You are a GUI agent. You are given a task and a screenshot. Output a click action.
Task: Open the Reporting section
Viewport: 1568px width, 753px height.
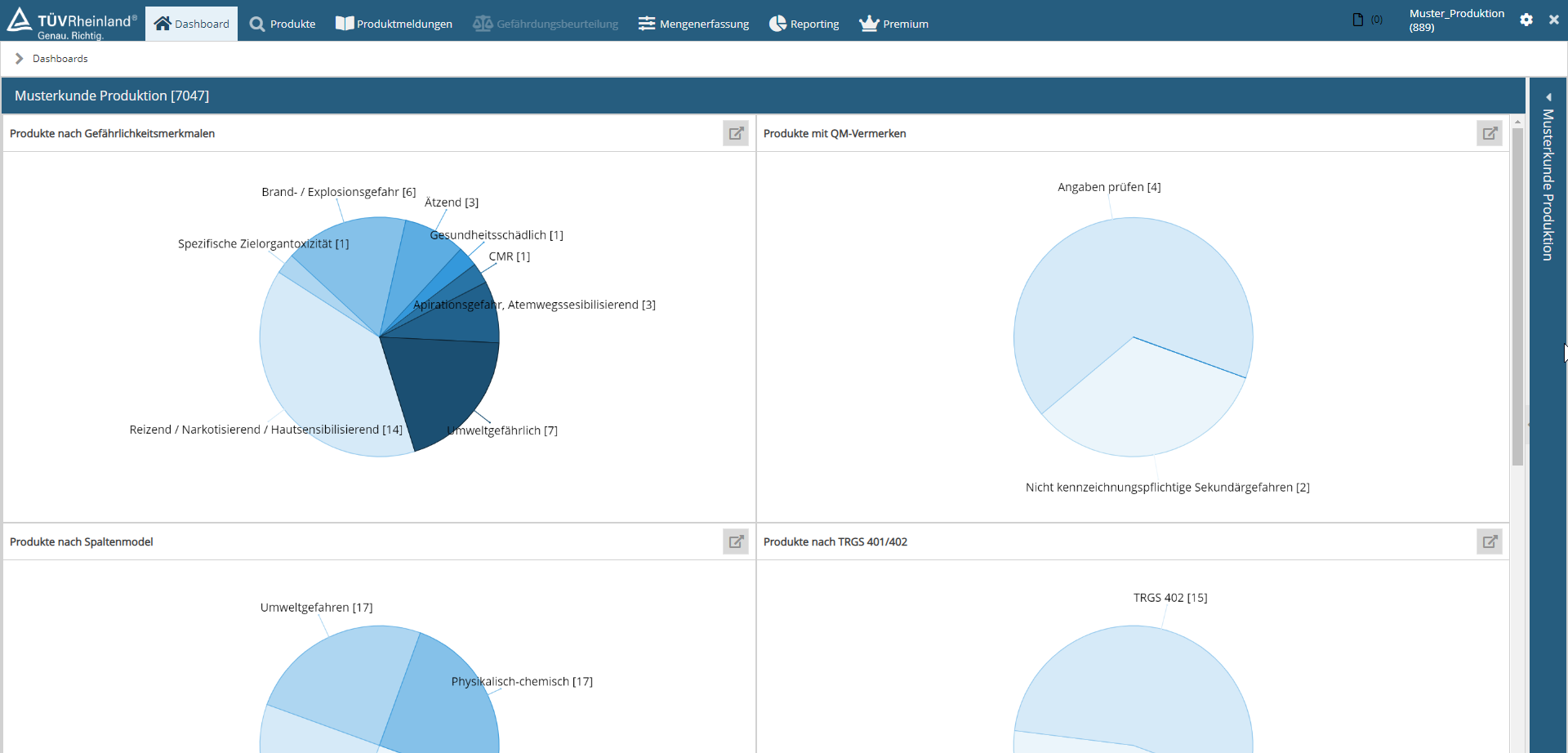coord(804,25)
